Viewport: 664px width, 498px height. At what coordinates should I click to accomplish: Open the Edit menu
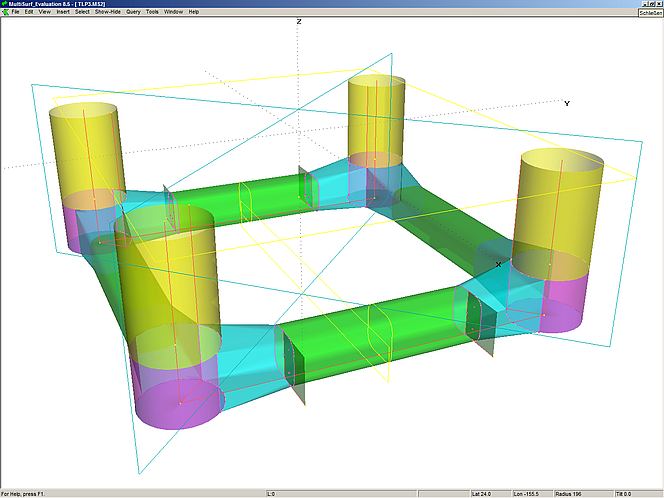click(x=30, y=12)
